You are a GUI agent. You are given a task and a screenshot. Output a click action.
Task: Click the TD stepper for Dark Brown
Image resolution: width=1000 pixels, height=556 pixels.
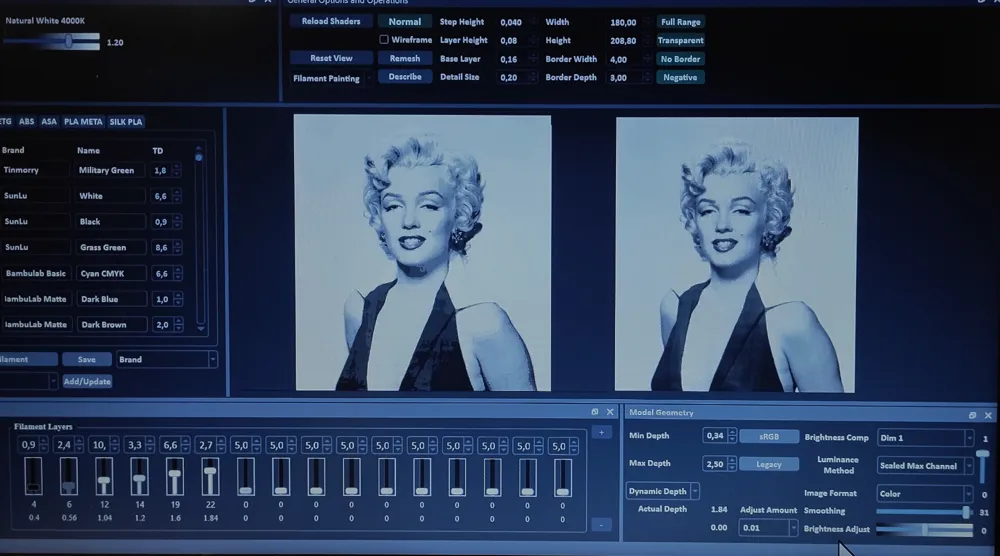[179, 324]
